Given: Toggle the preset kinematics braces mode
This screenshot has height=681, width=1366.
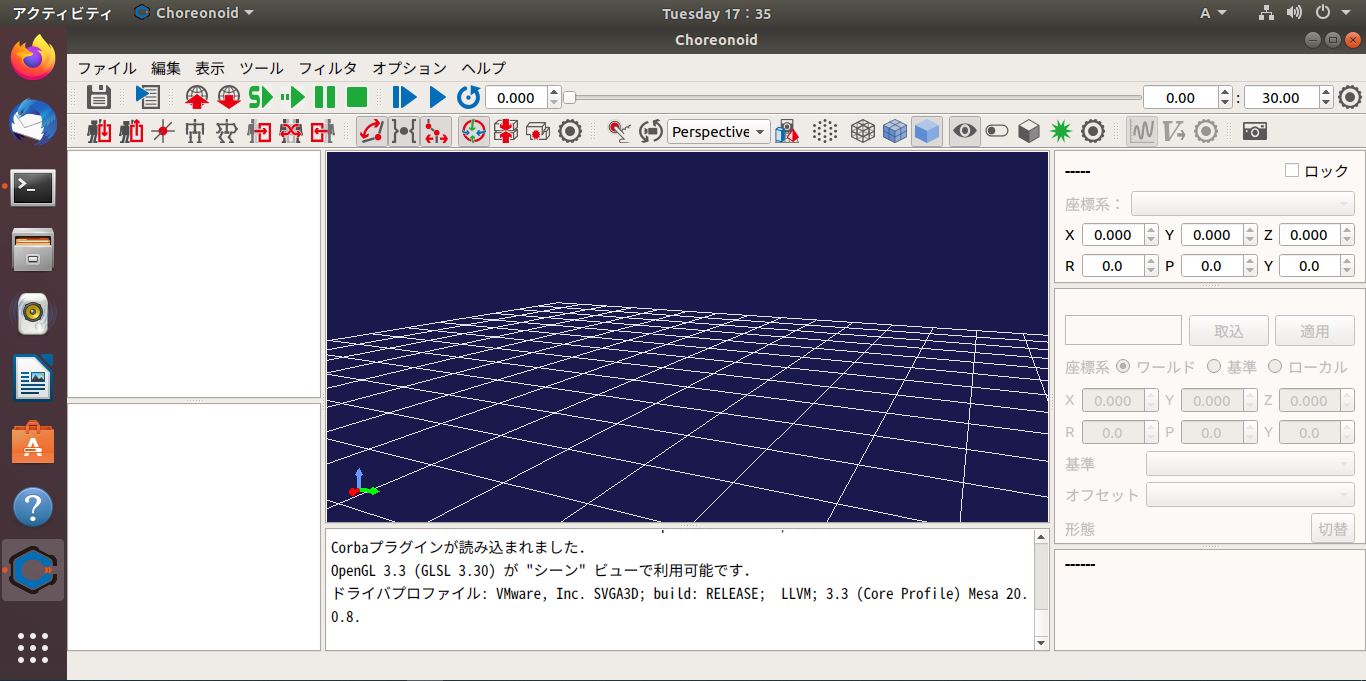Looking at the screenshot, I should click(x=404, y=131).
